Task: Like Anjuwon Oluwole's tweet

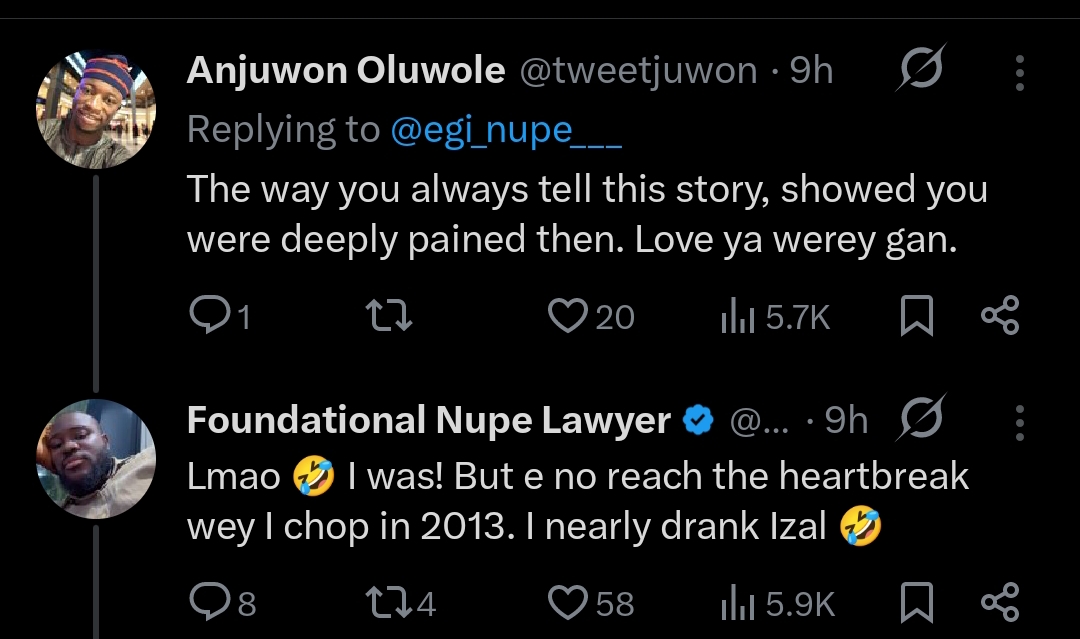Action: pos(567,317)
